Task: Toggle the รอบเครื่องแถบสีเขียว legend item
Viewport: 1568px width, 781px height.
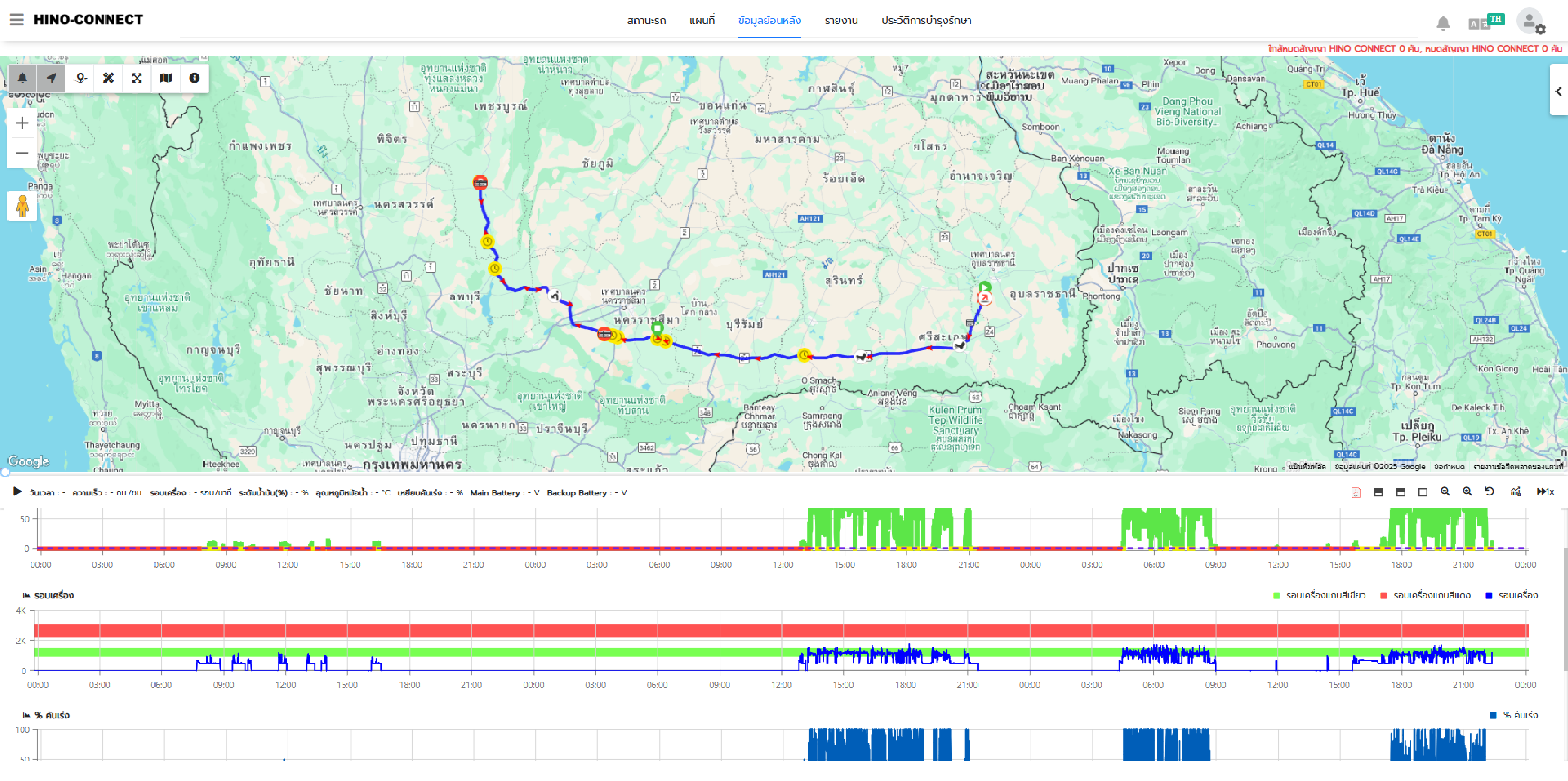Action: pyautogui.click(x=1319, y=595)
